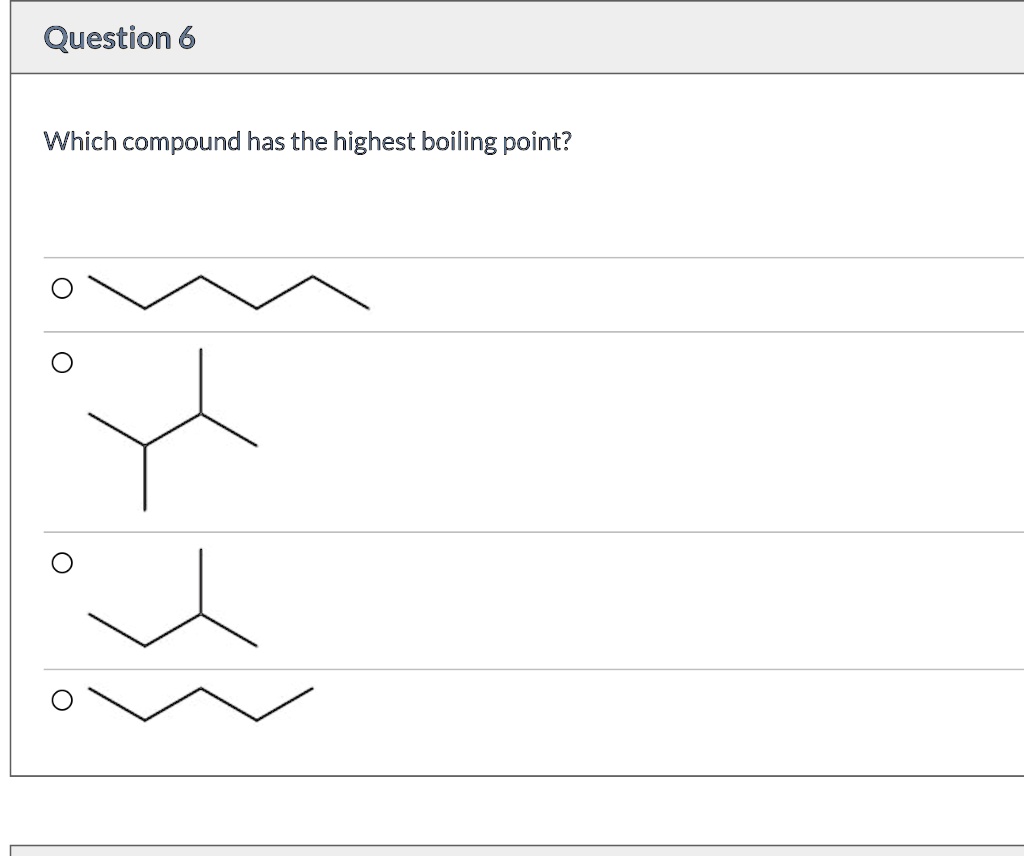
Task: Click the gray Question 6 header bar
Action: tap(517, 37)
